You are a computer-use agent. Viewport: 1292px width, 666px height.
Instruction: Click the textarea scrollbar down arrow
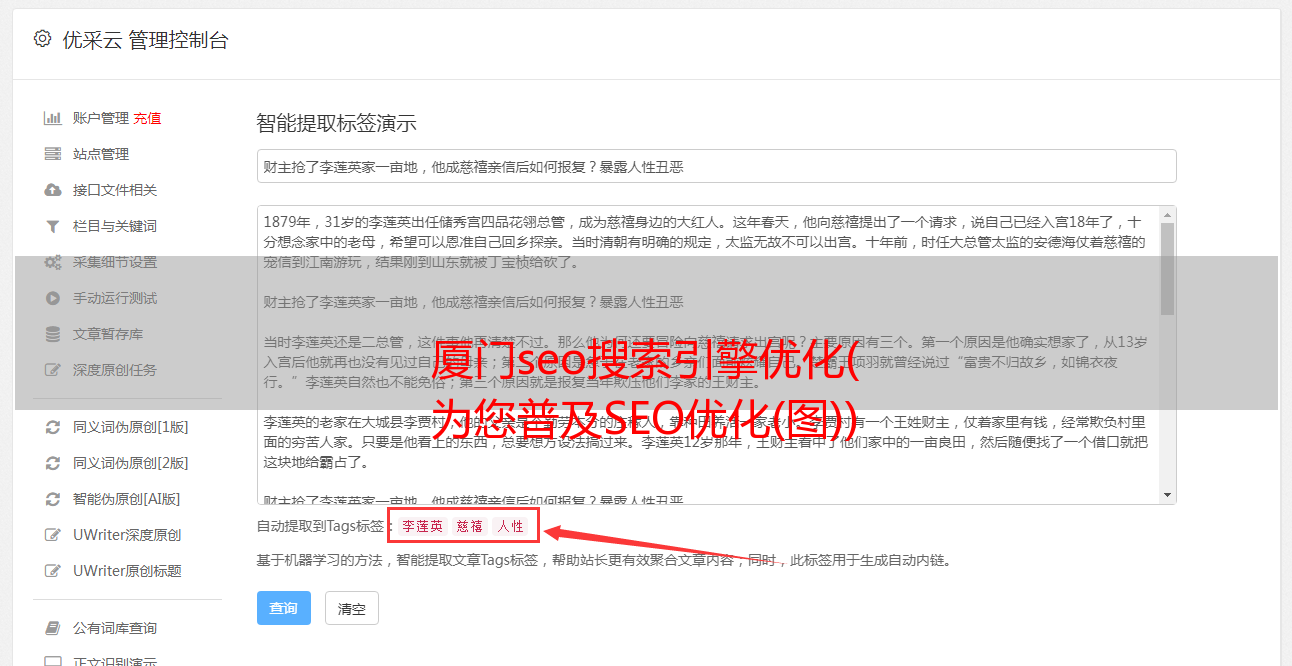click(x=1167, y=495)
